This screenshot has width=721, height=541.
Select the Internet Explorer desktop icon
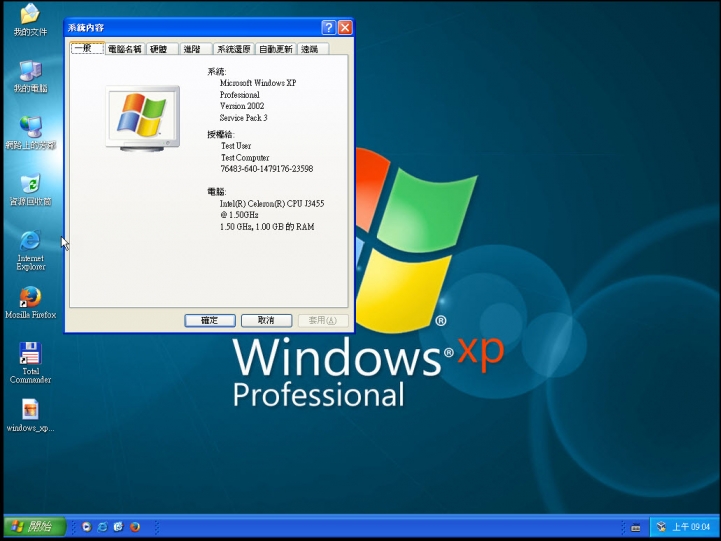click(x=30, y=250)
